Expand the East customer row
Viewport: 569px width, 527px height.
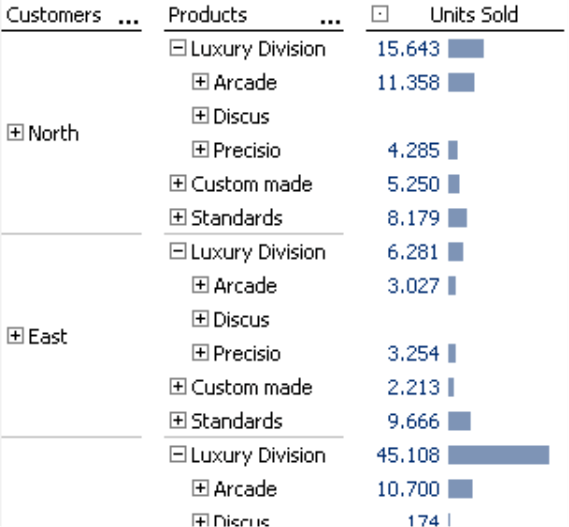[15, 336]
